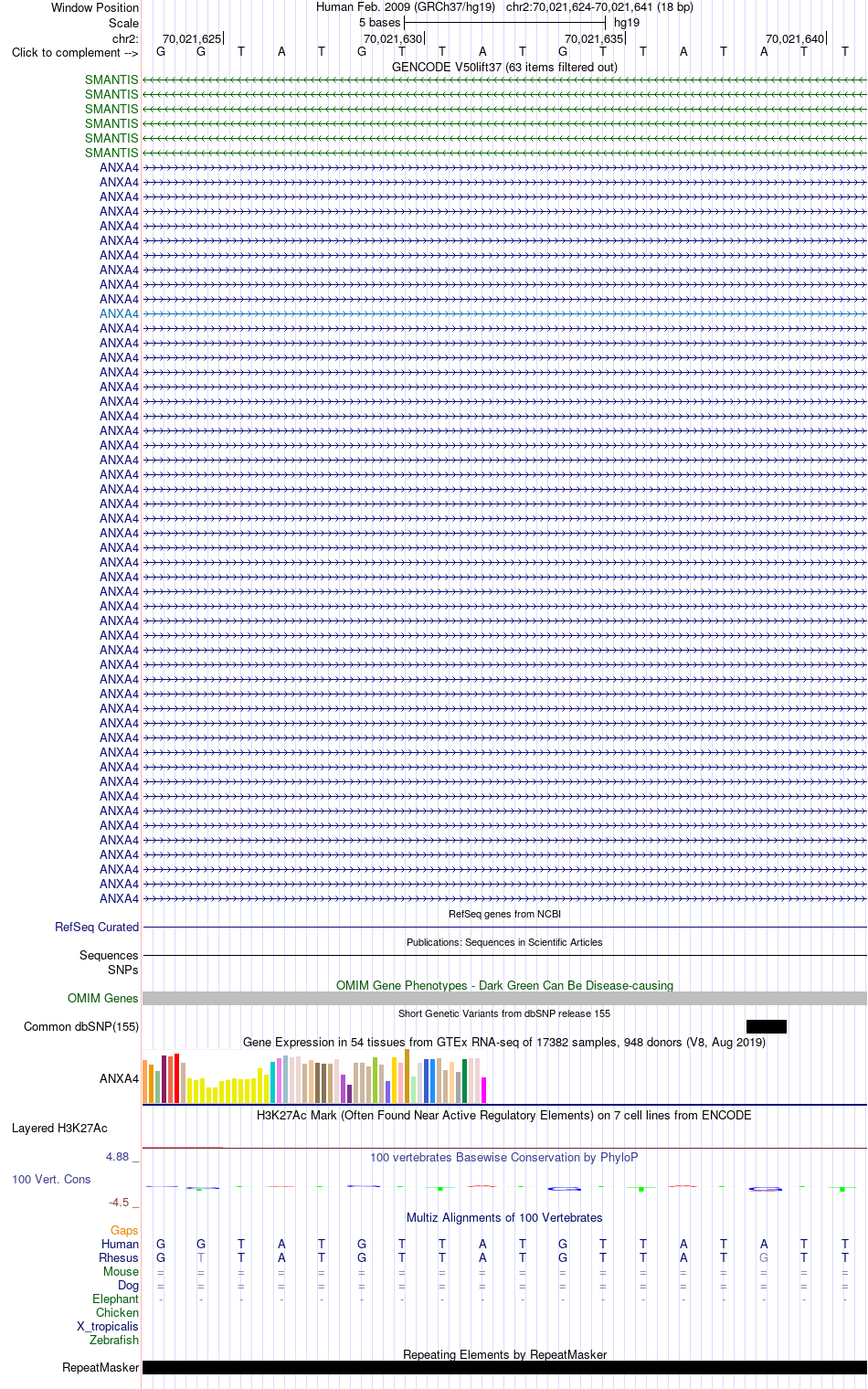
Task: Click the black dbSNP variant block
Action: (766, 1026)
